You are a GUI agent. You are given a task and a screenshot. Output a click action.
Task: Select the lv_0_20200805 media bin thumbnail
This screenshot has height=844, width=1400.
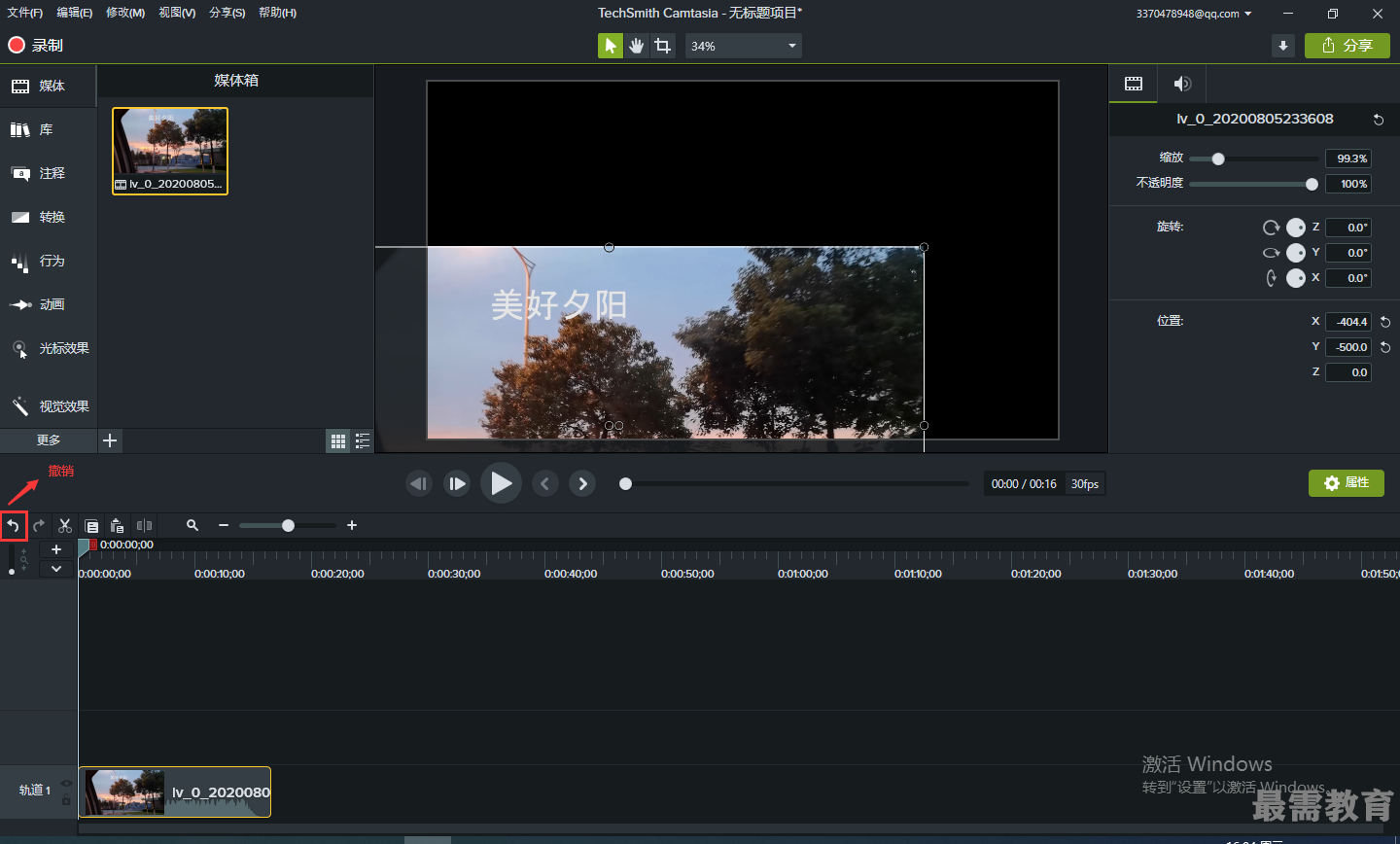170,151
